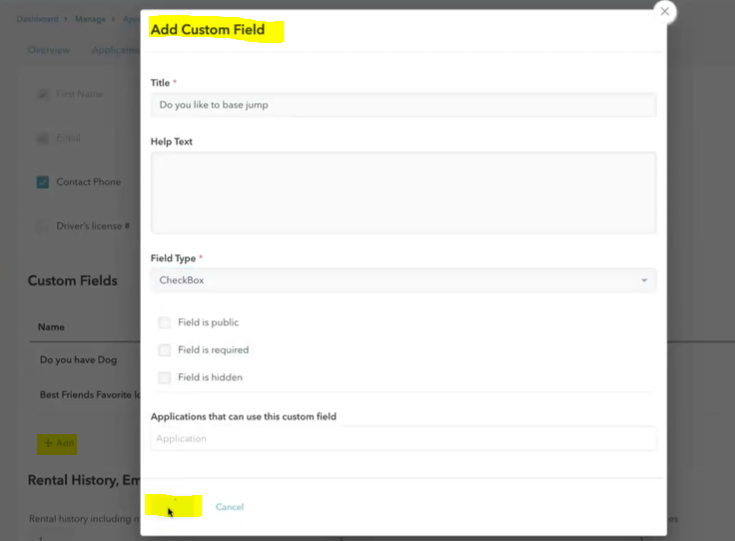The height and width of the screenshot is (541, 735).
Task: Open the Field Type dropdown
Action: tap(403, 281)
